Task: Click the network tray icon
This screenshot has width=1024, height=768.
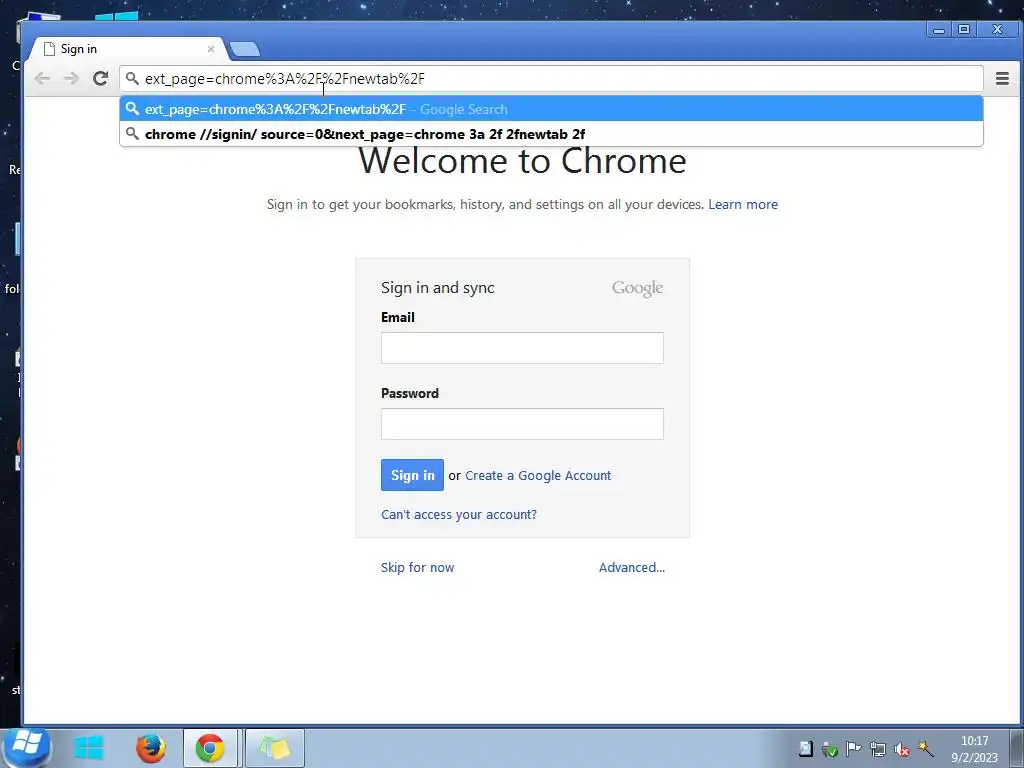Action: pos(878,750)
